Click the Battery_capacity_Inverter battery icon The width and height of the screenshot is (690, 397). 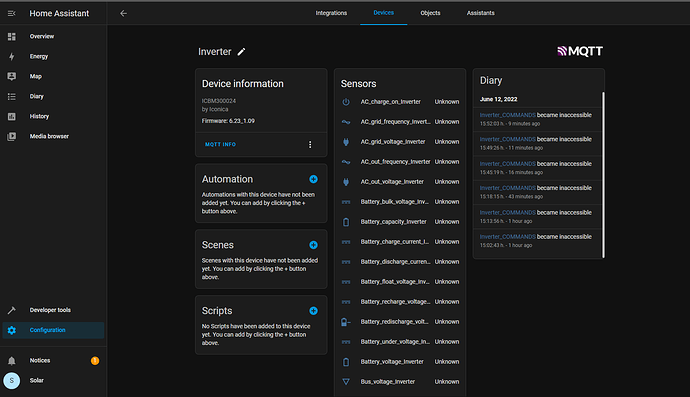pos(346,222)
